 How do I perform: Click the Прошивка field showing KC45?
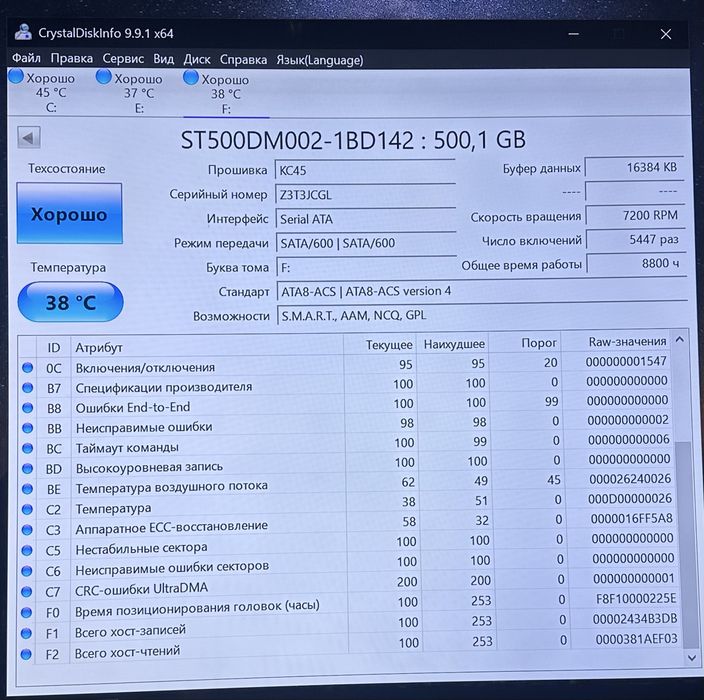(365, 170)
